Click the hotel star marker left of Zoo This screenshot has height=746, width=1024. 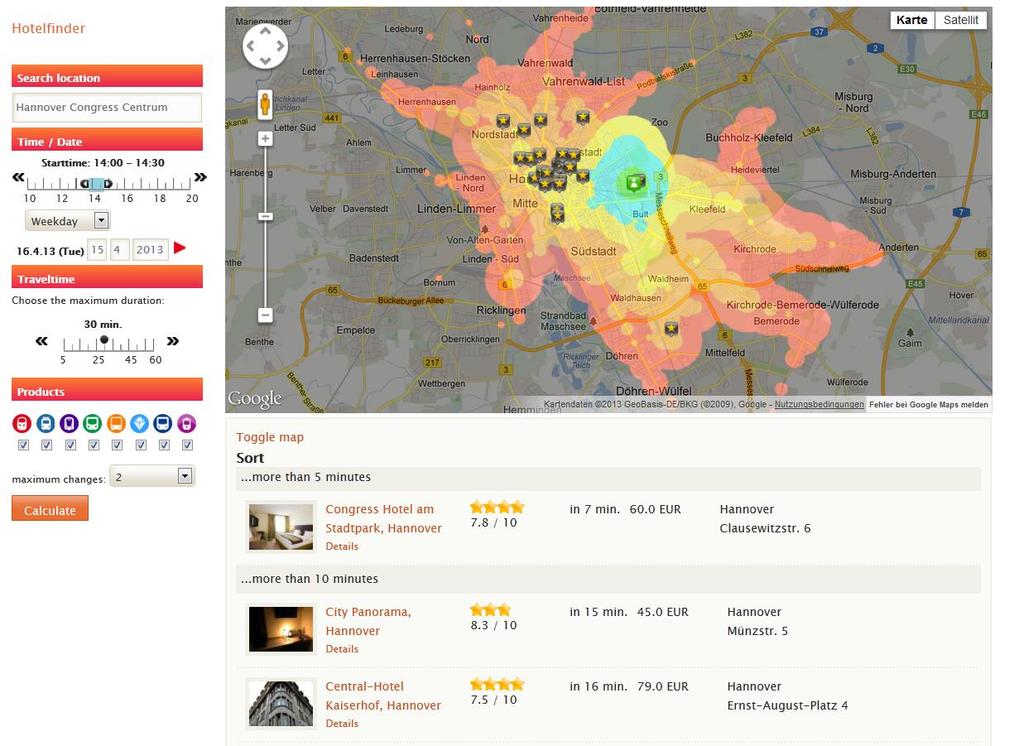[x=583, y=117]
